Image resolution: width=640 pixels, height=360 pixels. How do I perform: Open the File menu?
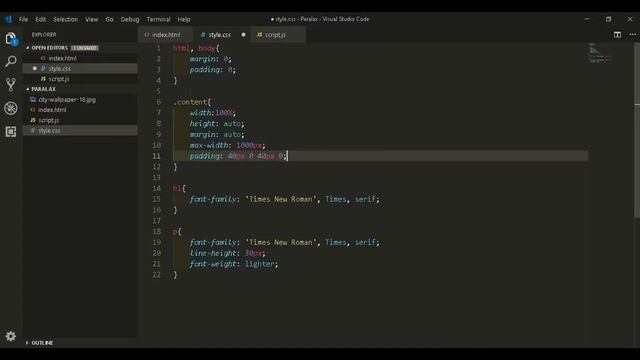tap(23, 19)
